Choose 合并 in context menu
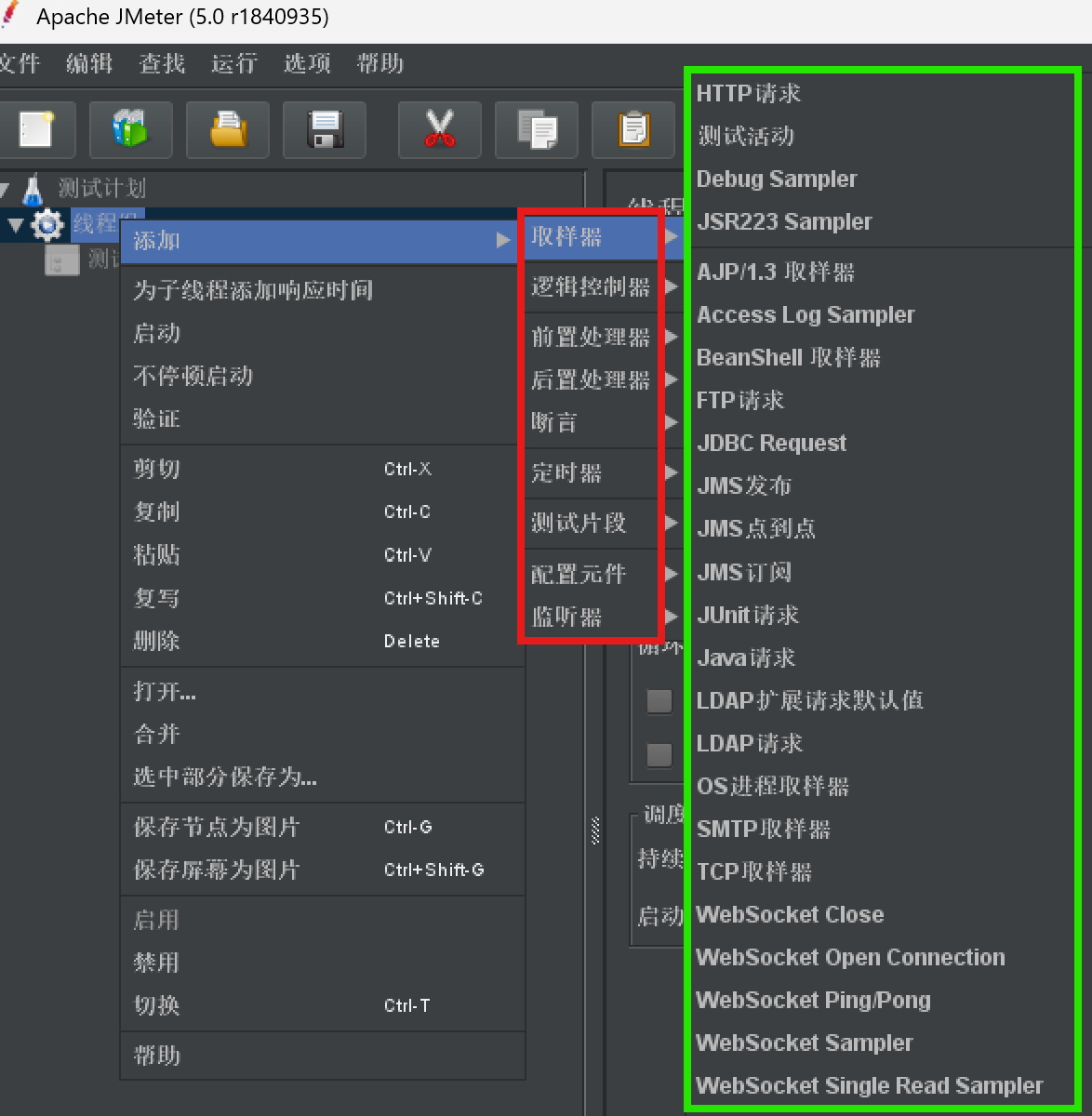This screenshot has width=1092, height=1116. coord(322,734)
